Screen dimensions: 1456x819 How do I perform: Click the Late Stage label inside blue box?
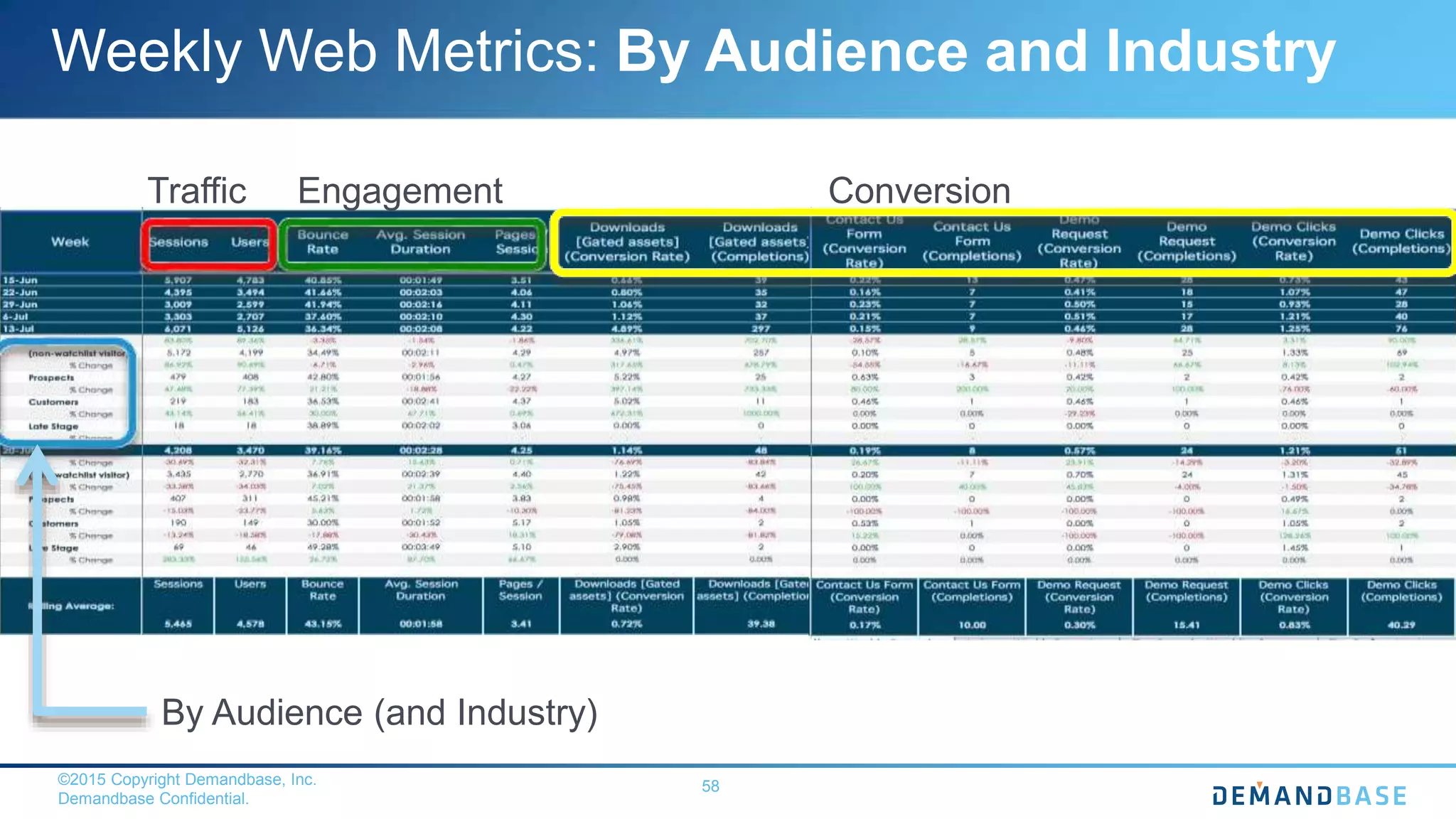point(53,427)
